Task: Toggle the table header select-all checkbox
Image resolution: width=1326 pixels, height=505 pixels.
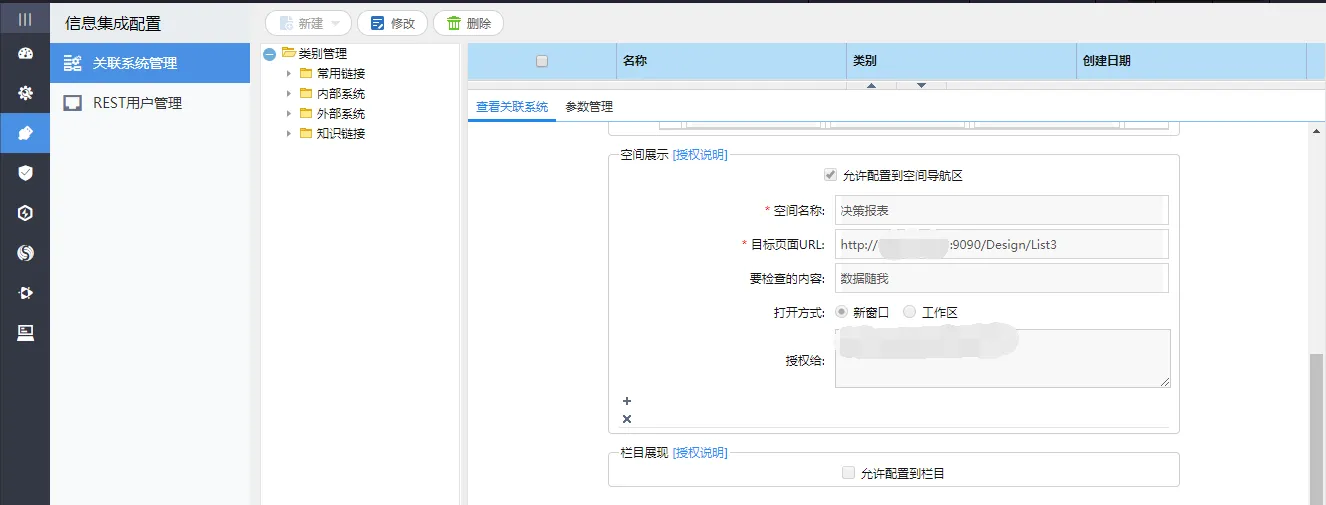Action: [x=542, y=61]
